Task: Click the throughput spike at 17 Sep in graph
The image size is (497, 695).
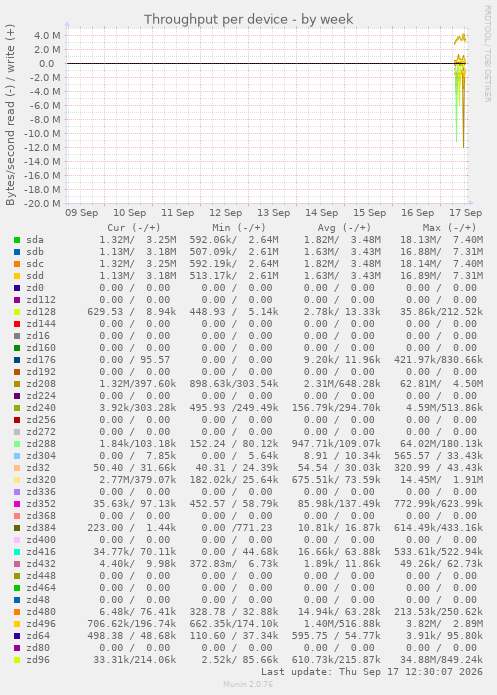Action: point(460,89)
